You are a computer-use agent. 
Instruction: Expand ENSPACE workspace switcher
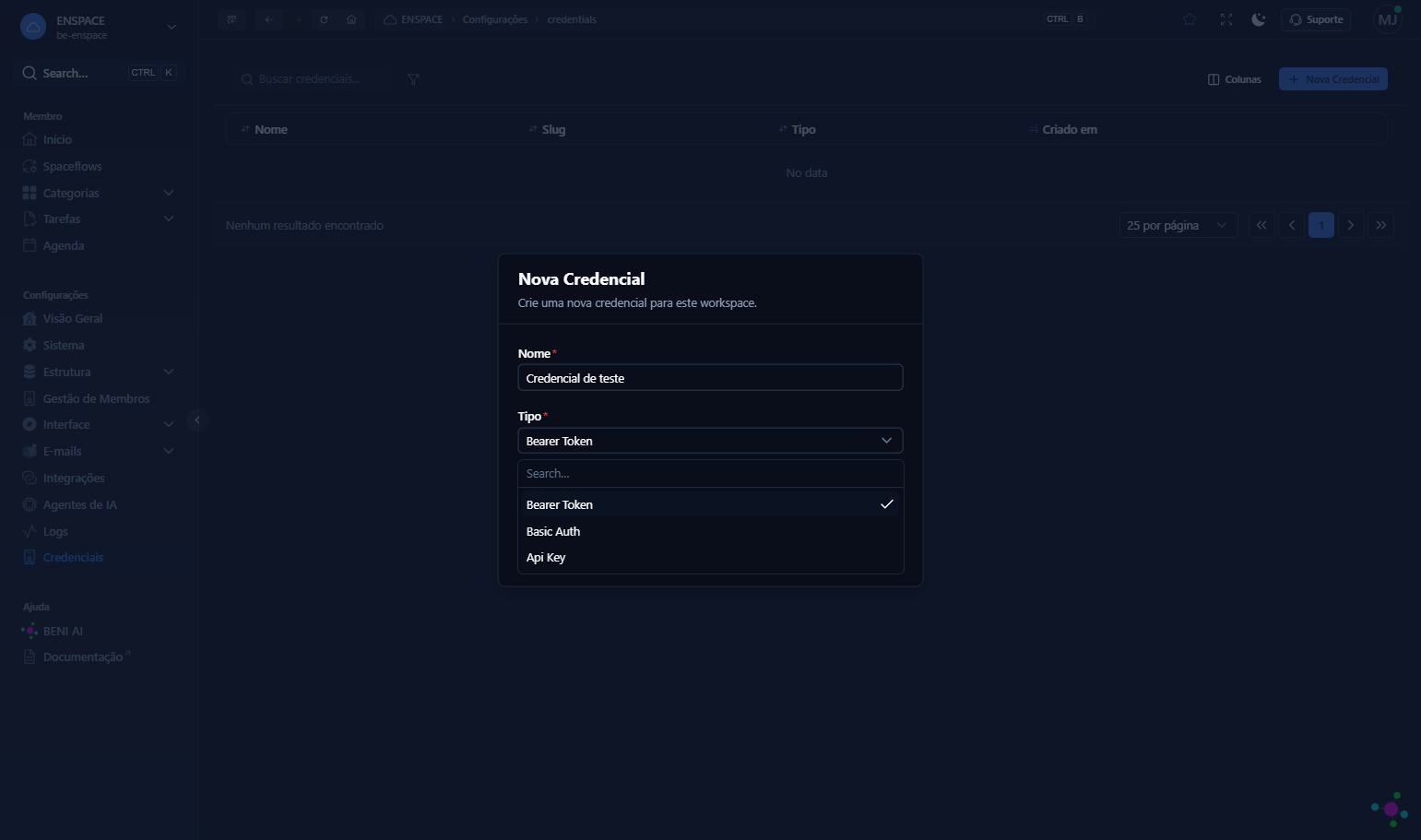click(99, 27)
